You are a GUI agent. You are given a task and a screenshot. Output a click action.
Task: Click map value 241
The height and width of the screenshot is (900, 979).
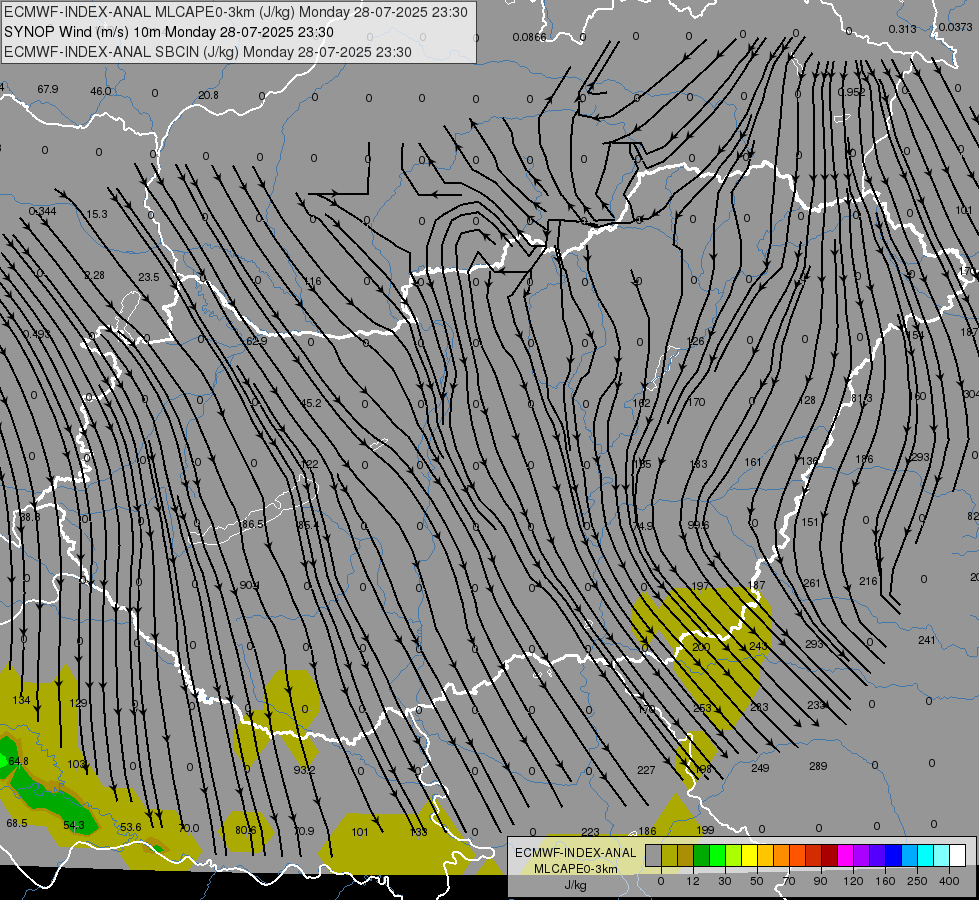927,640
